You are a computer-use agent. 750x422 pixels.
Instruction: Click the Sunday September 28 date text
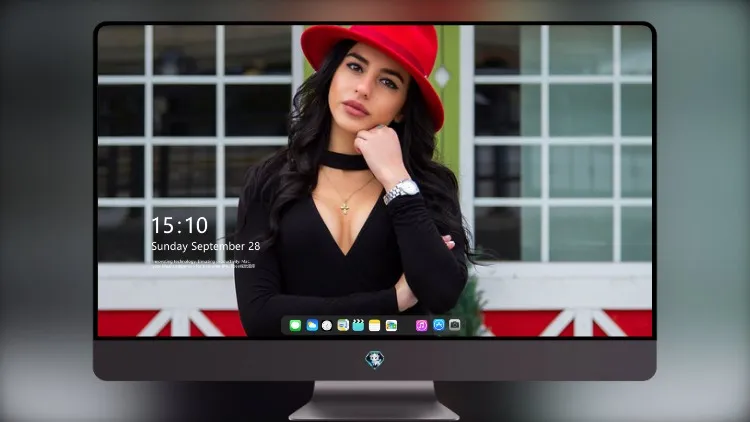[206, 246]
